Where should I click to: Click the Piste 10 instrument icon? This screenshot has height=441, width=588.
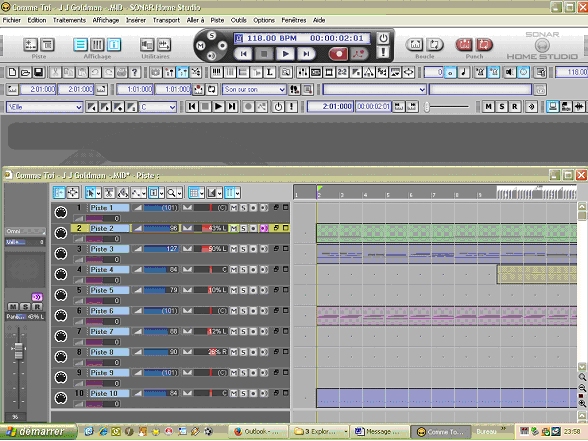[x=61, y=398]
